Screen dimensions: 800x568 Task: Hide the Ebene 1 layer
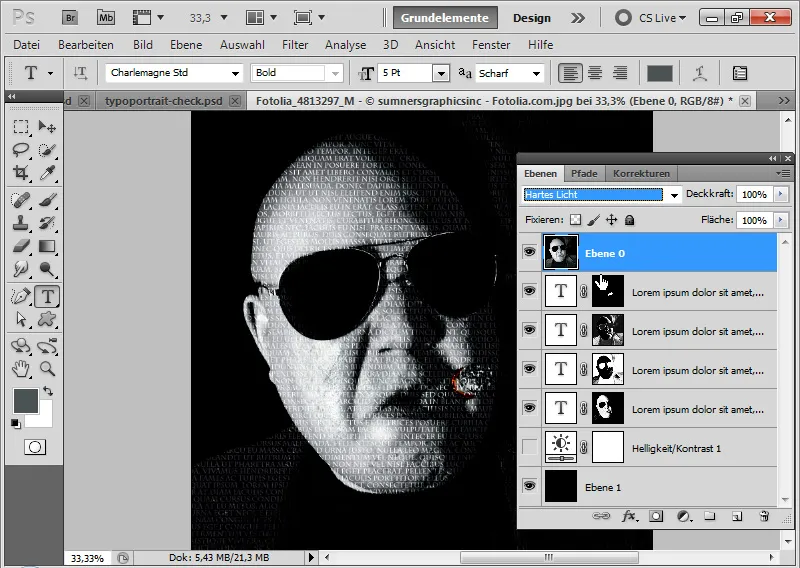point(530,486)
